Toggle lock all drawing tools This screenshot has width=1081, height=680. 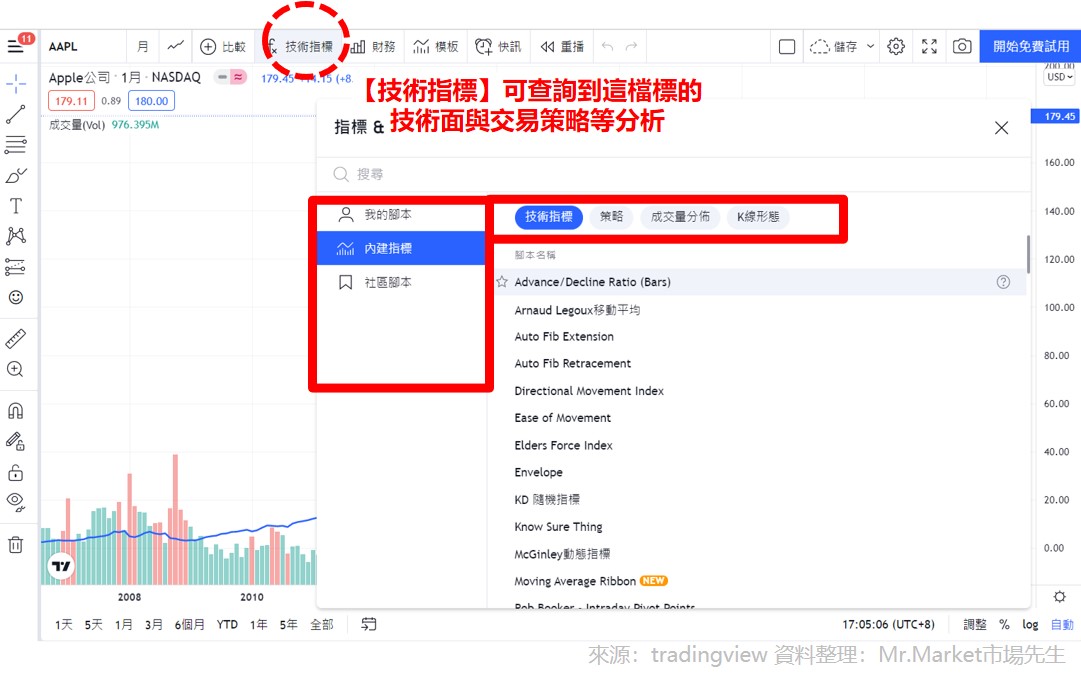[16, 472]
